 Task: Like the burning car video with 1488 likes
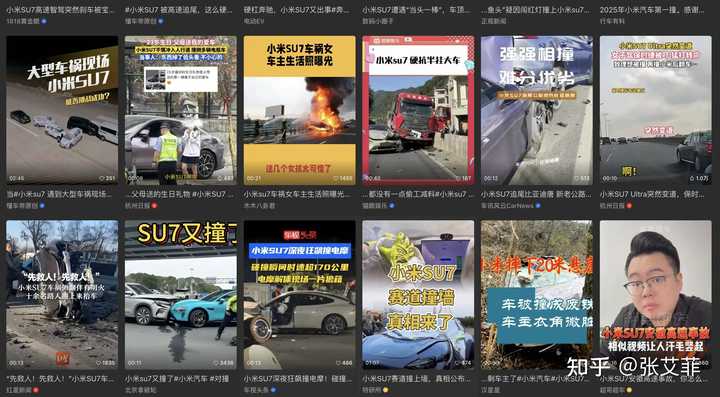point(336,179)
